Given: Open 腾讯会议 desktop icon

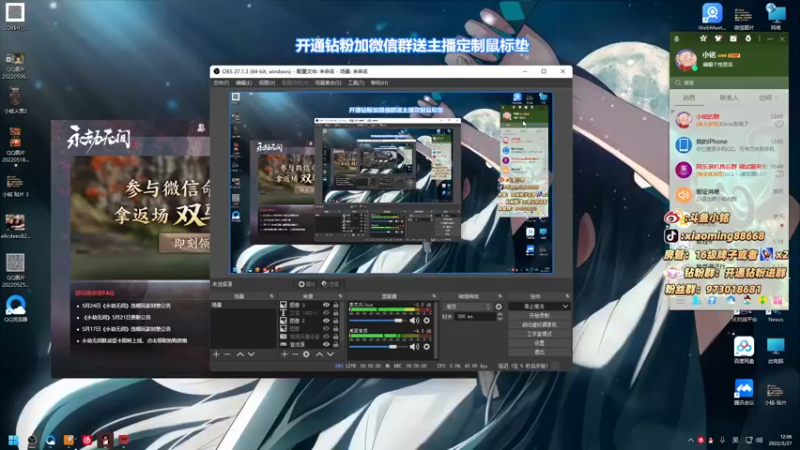Looking at the screenshot, I should 744,392.
